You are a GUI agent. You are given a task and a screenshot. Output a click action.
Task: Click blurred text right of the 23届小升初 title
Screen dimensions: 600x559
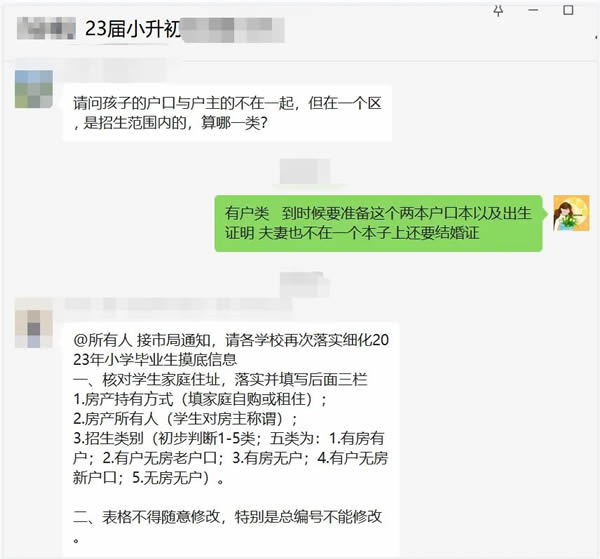233,29
